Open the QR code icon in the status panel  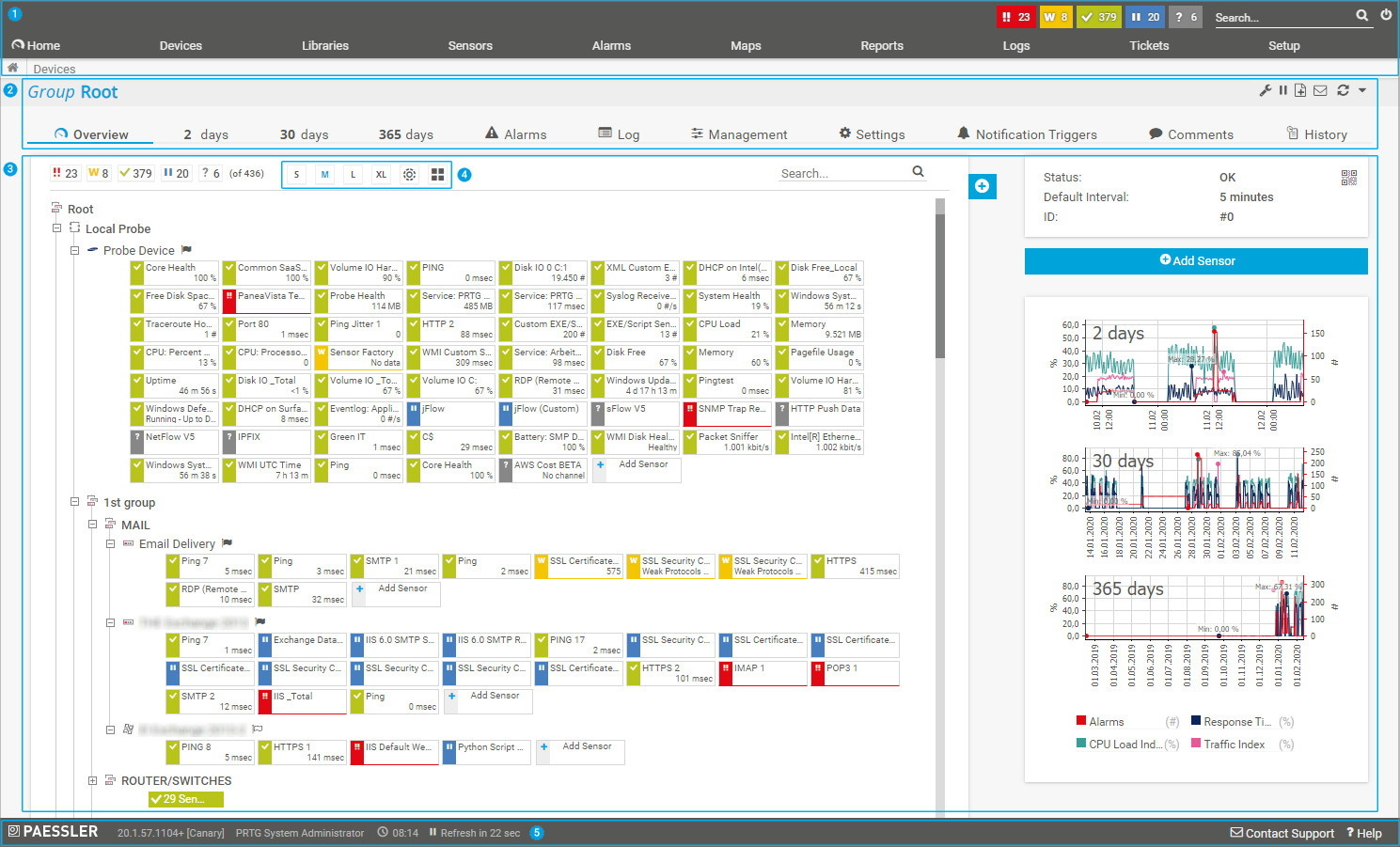click(1348, 178)
